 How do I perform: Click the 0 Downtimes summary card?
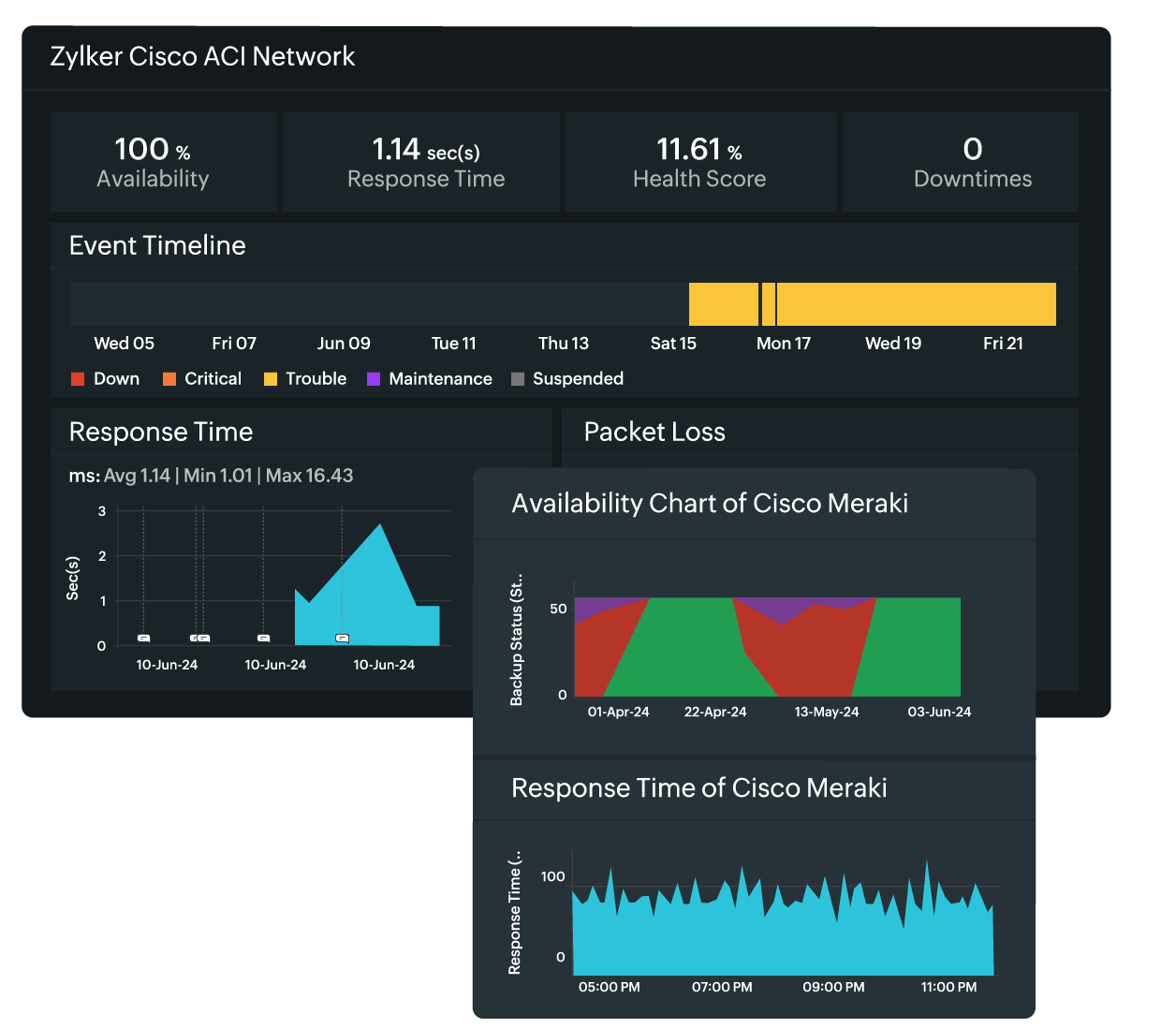point(961,161)
